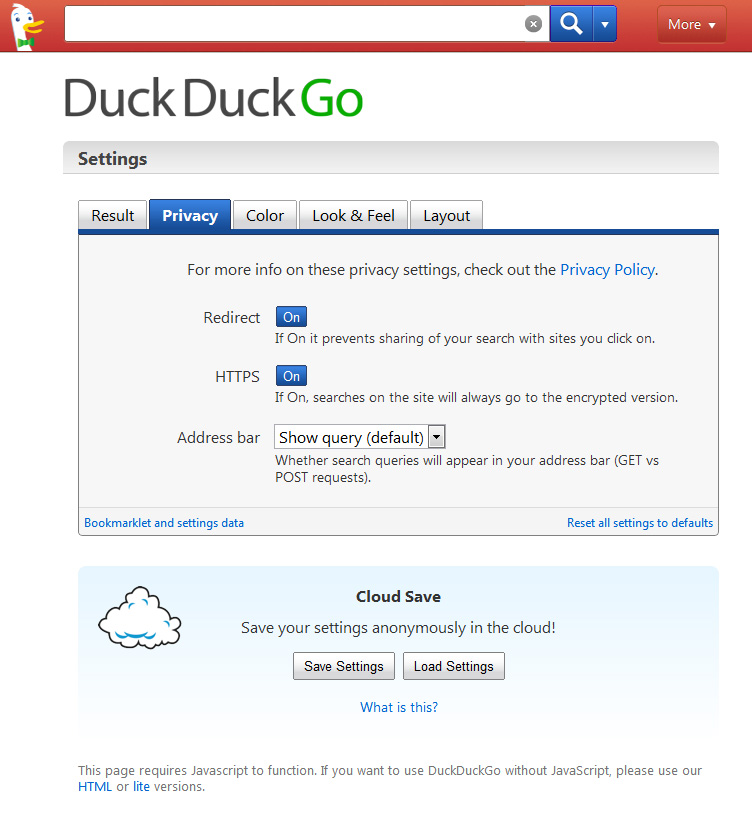The image size is (752, 825).
Task: Open the More menu
Action: point(691,24)
